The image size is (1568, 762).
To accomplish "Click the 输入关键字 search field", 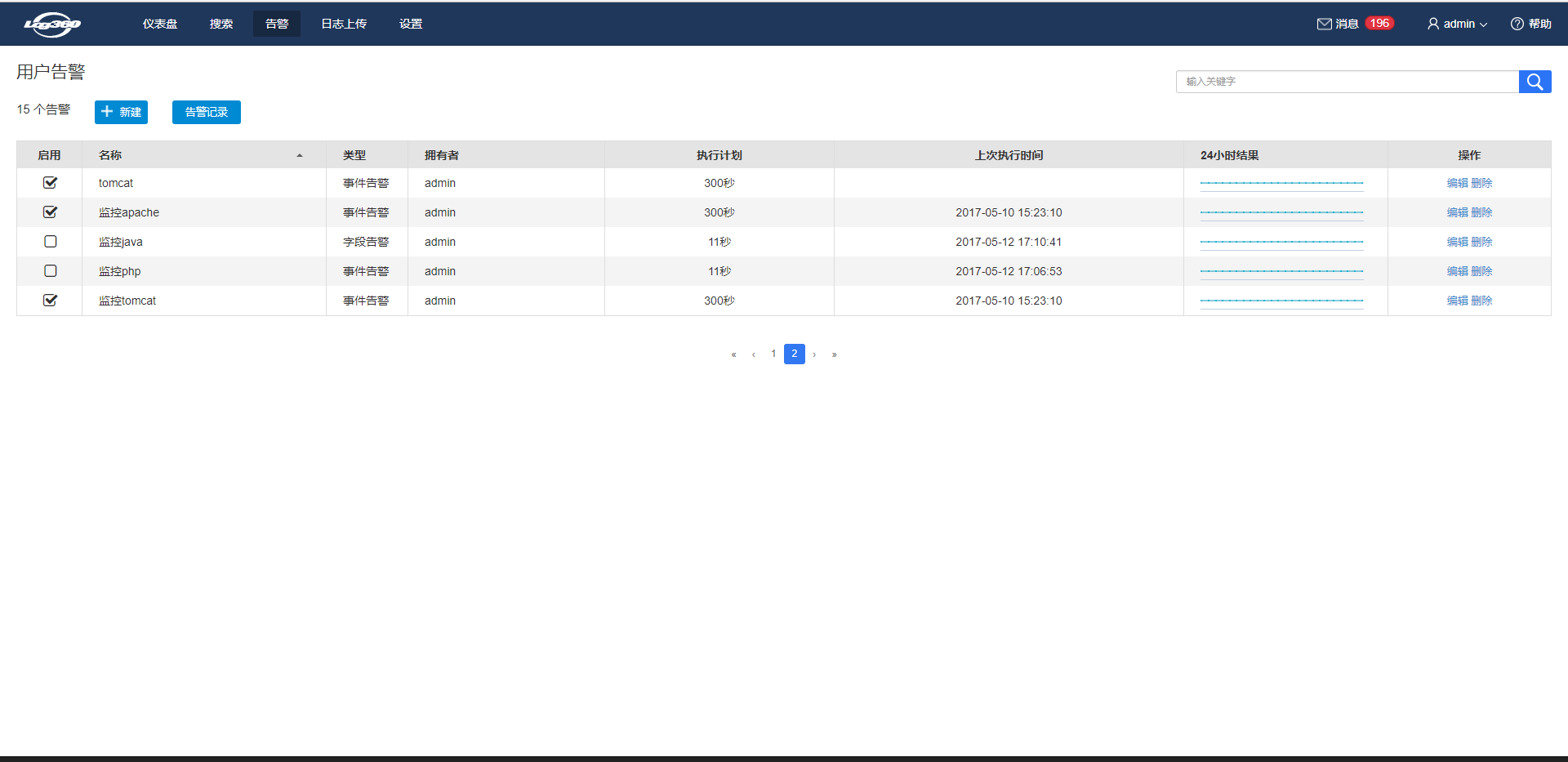I will click(x=1347, y=82).
